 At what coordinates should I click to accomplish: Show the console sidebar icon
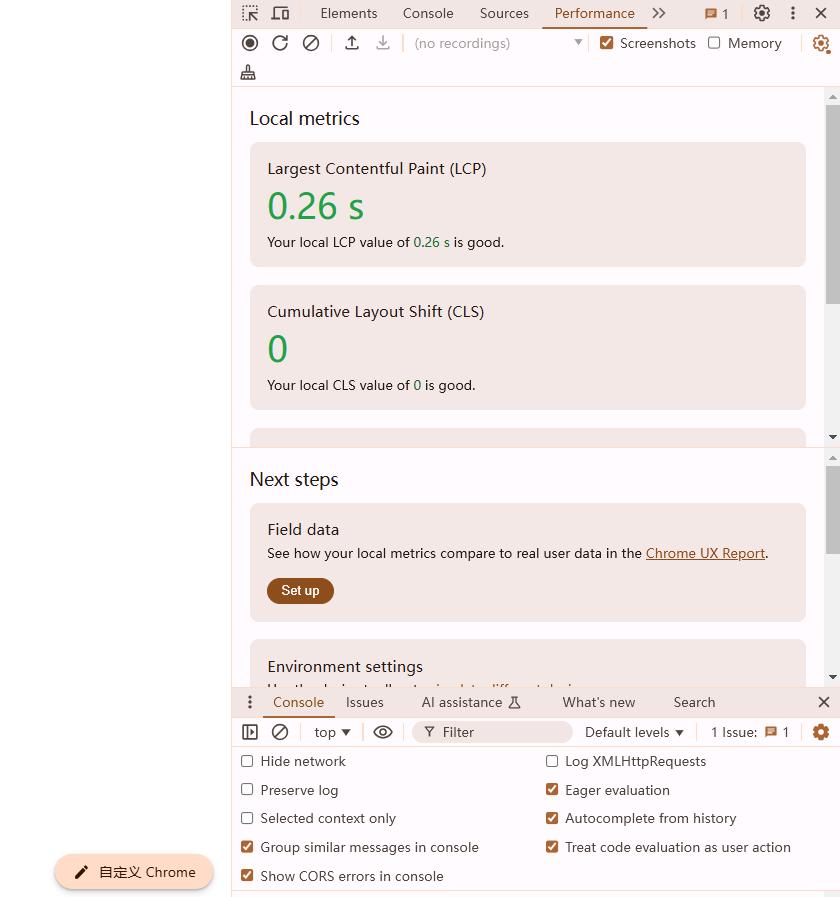click(250, 732)
